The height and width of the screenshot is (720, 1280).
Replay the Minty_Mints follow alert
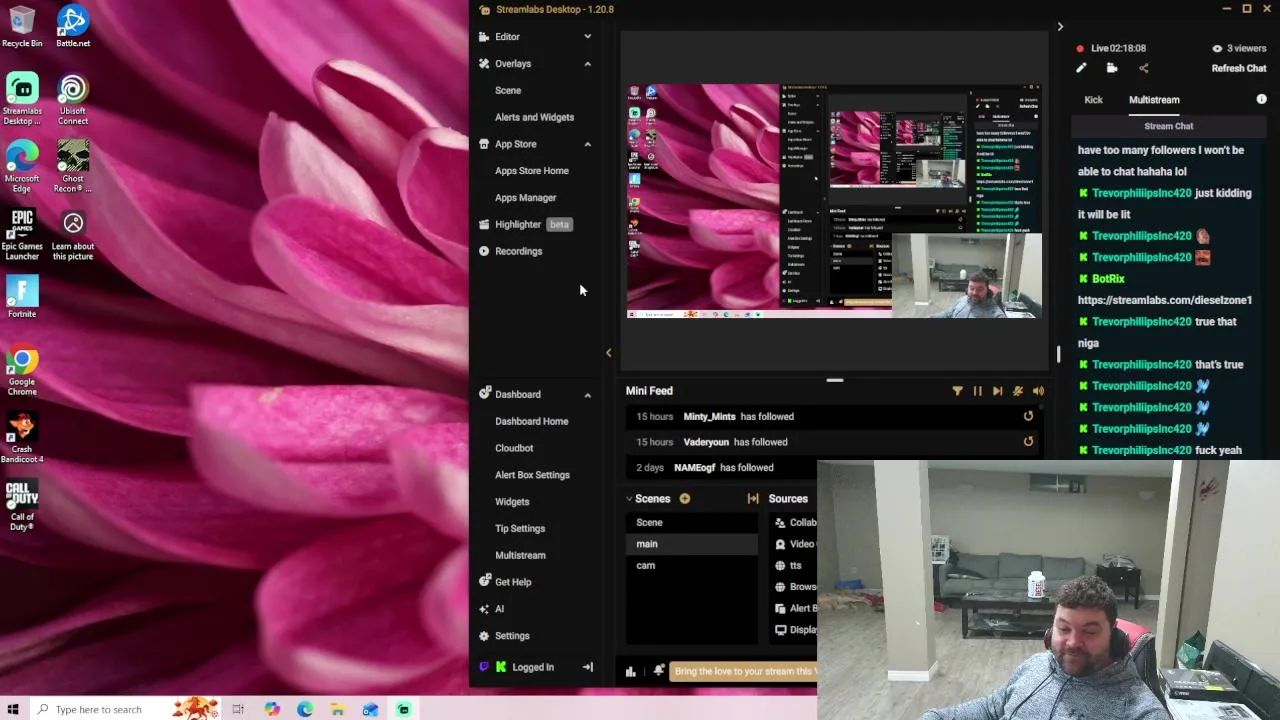1028,416
